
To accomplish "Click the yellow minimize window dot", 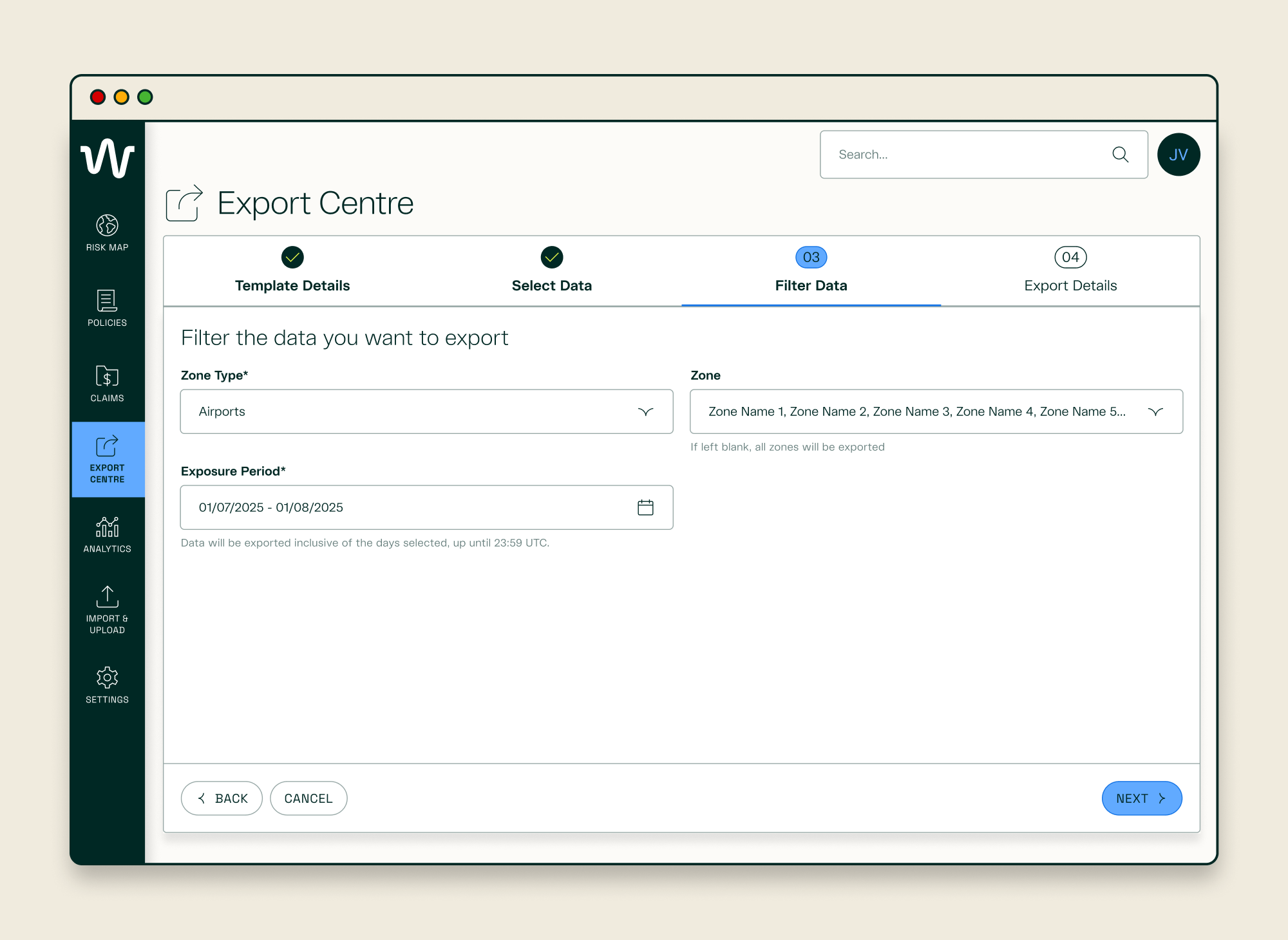I will tap(121, 97).
